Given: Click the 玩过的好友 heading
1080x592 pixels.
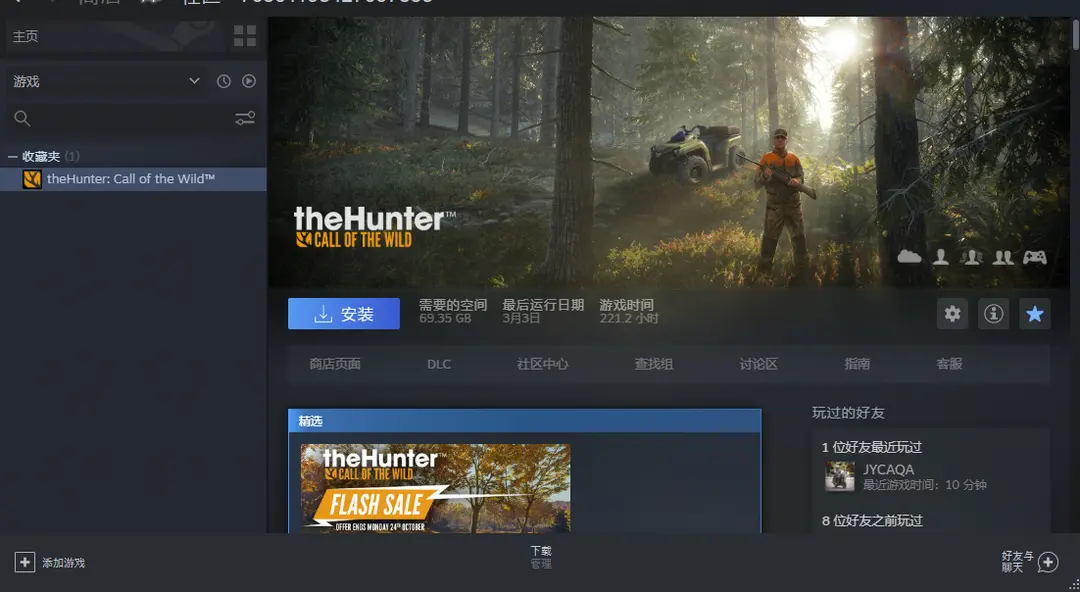Looking at the screenshot, I should tap(848, 413).
